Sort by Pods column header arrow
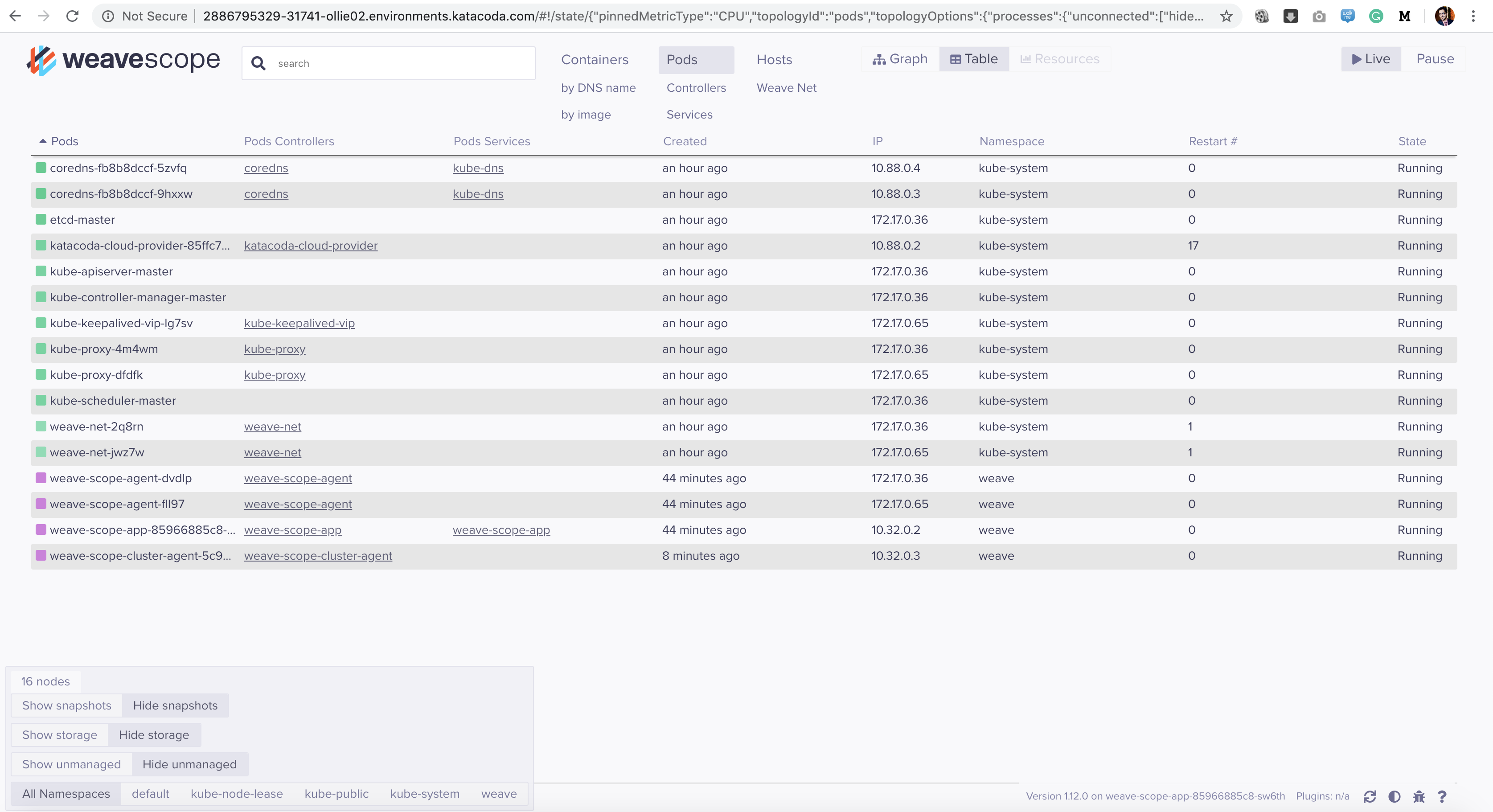 pos(43,141)
